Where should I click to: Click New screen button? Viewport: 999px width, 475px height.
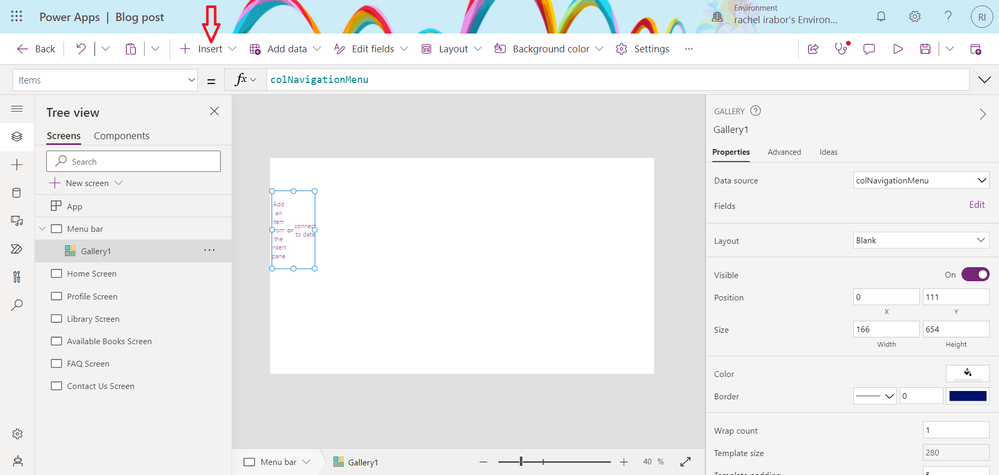coord(86,183)
